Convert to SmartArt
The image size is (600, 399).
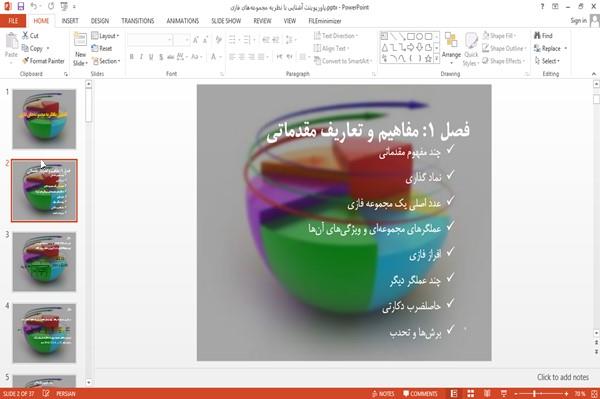pyautogui.click(x=343, y=61)
